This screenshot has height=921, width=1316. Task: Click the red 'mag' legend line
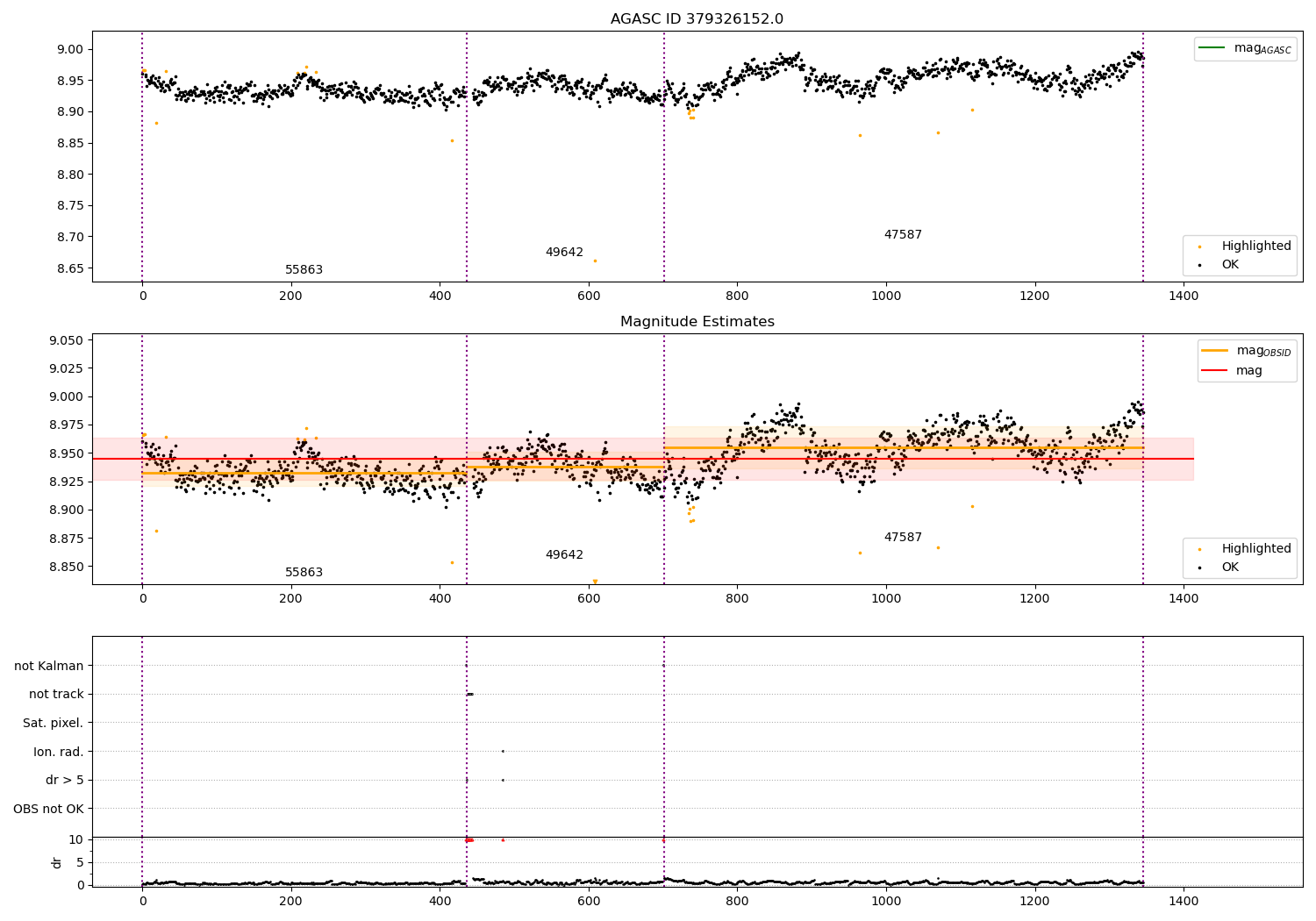[1215, 371]
